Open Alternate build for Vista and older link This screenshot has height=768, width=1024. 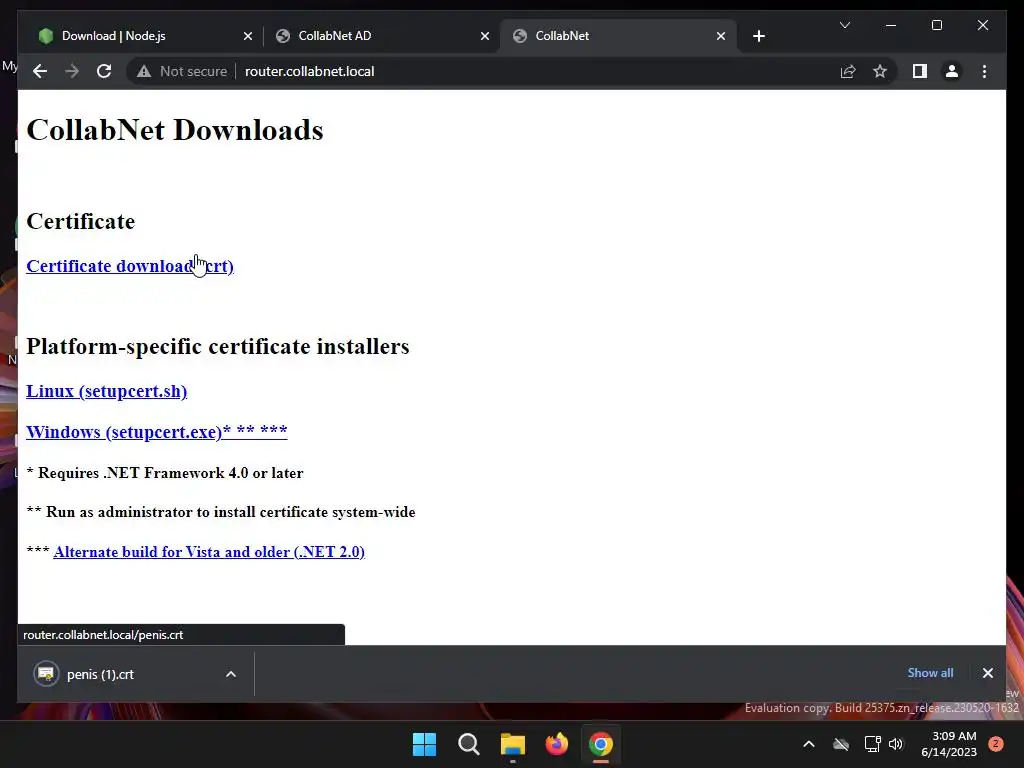[x=209, y=552]
